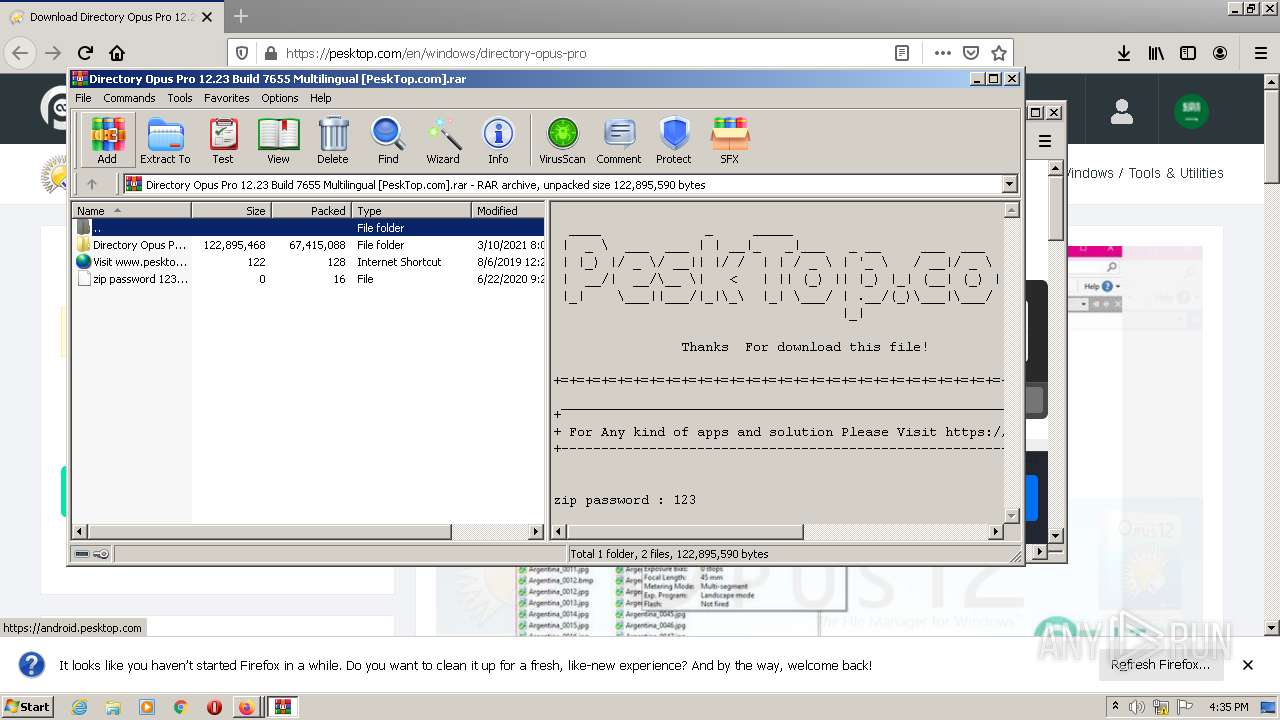Click tracking protection shield icon

(242, 53)
